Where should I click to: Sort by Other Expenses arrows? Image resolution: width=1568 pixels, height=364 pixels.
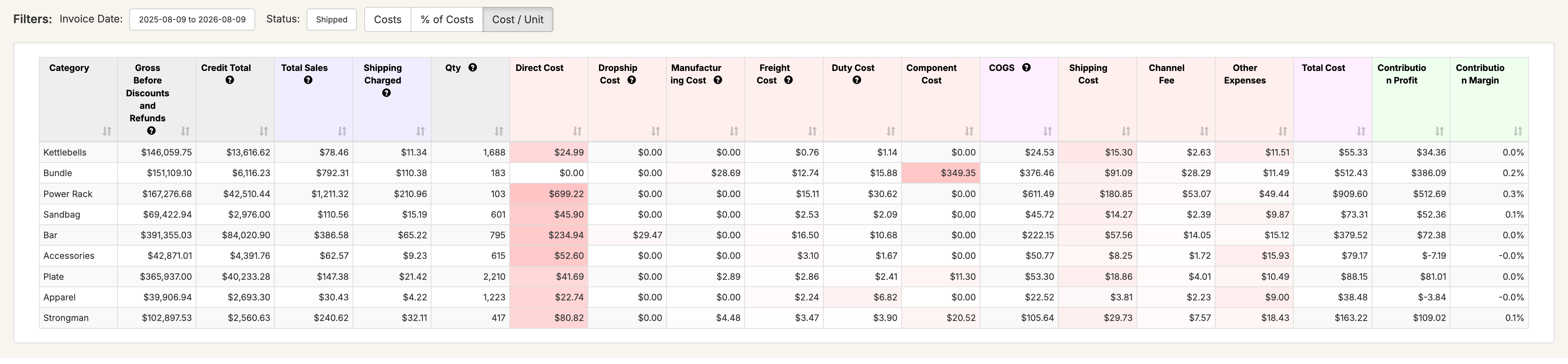(1283, 131)
